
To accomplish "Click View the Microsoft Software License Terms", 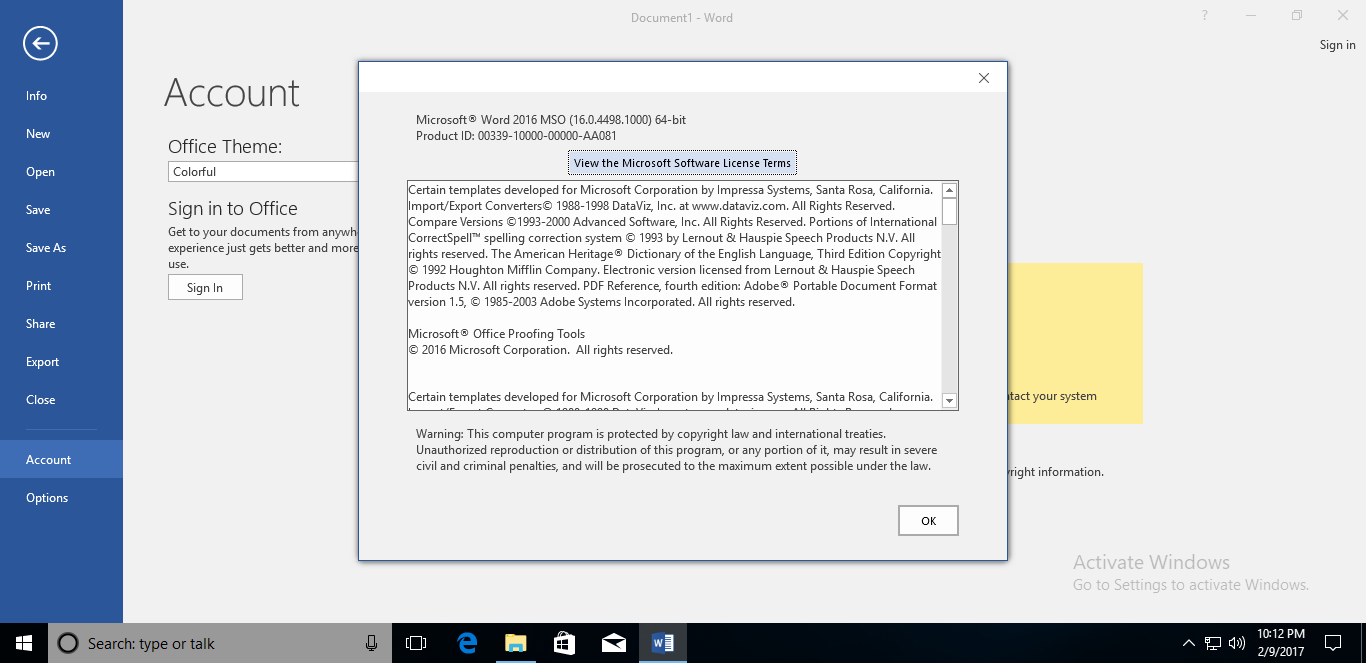I will [682, 163].
